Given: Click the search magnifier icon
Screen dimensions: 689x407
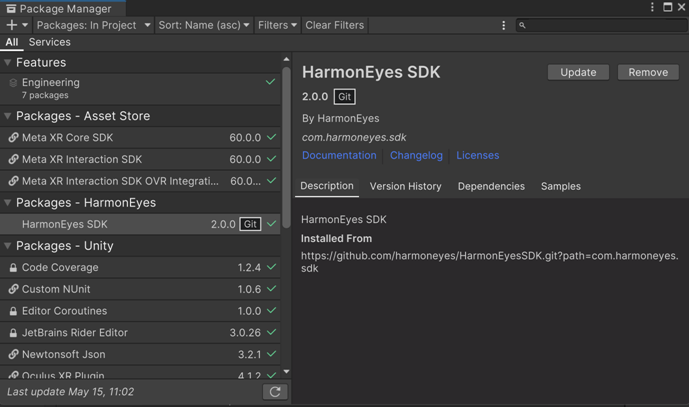Looking at the screenshot, I should pyautogui.click(x=522, y=25).
